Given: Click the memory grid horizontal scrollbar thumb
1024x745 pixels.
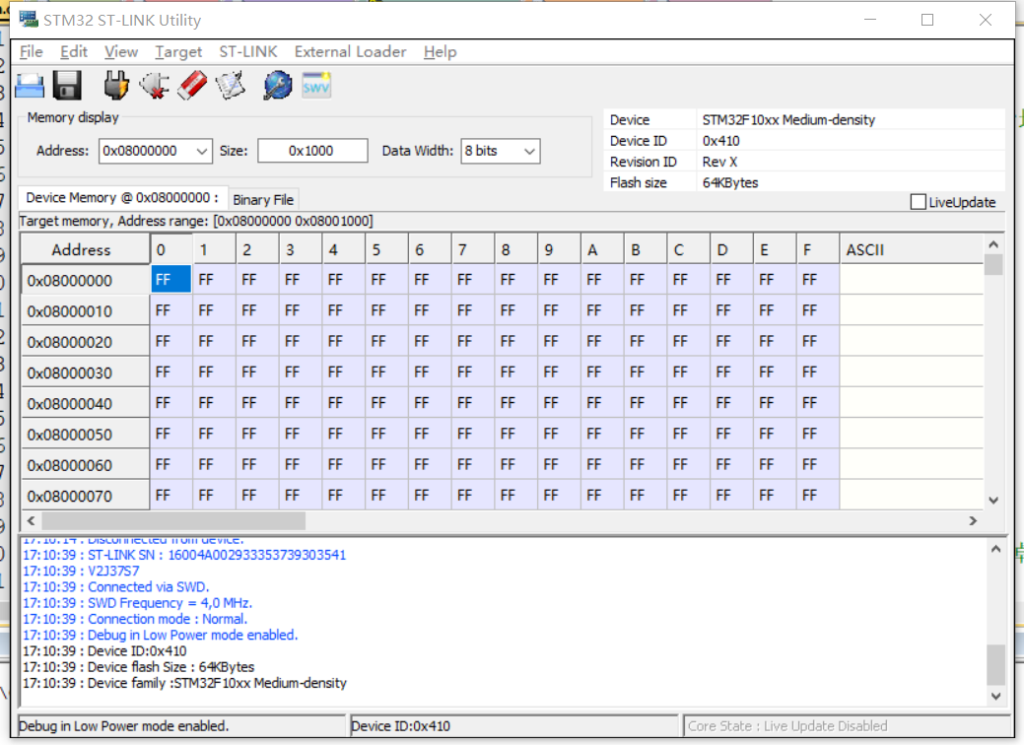Looking at the screenshot, I should point(173,520).
